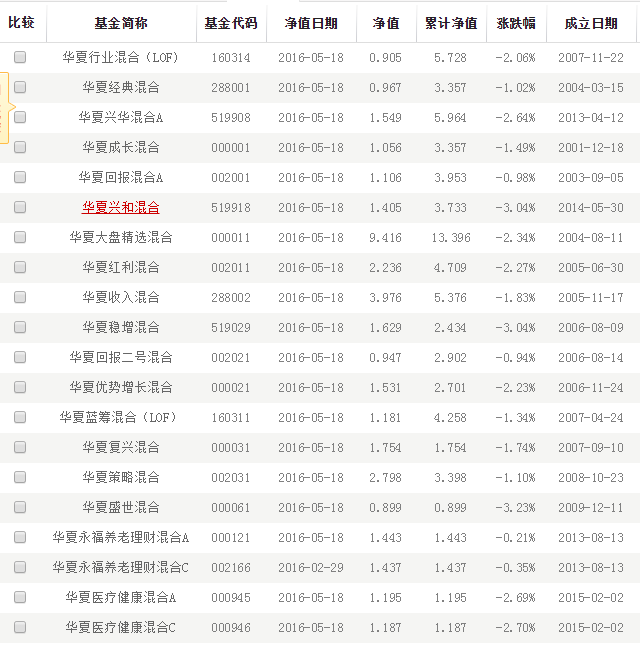This screenshot has height=646, width=640.
Task: Open the 华夏兴华混合A fund link
Action: click(x=121, y=117)
